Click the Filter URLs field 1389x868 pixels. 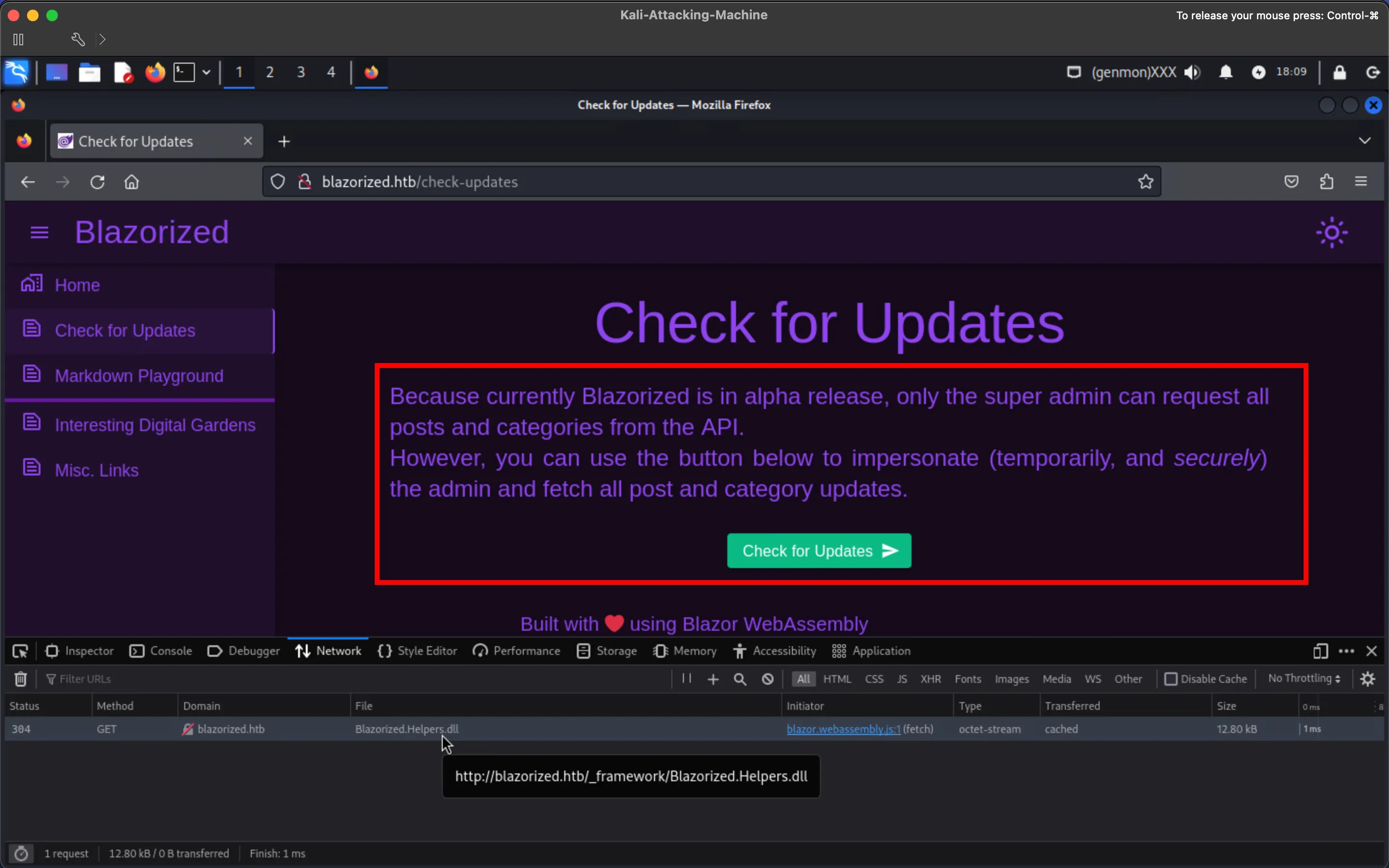pos(356,679)
